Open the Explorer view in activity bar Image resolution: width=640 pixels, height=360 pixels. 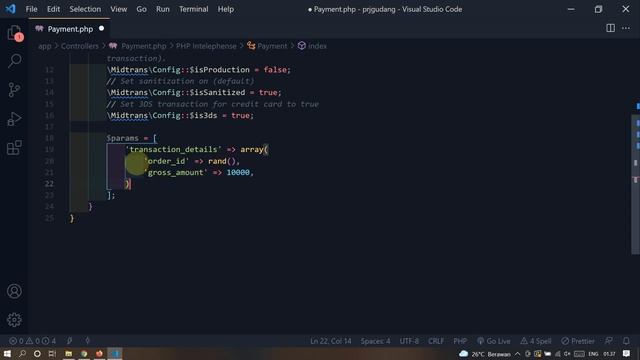click(15, 33)
